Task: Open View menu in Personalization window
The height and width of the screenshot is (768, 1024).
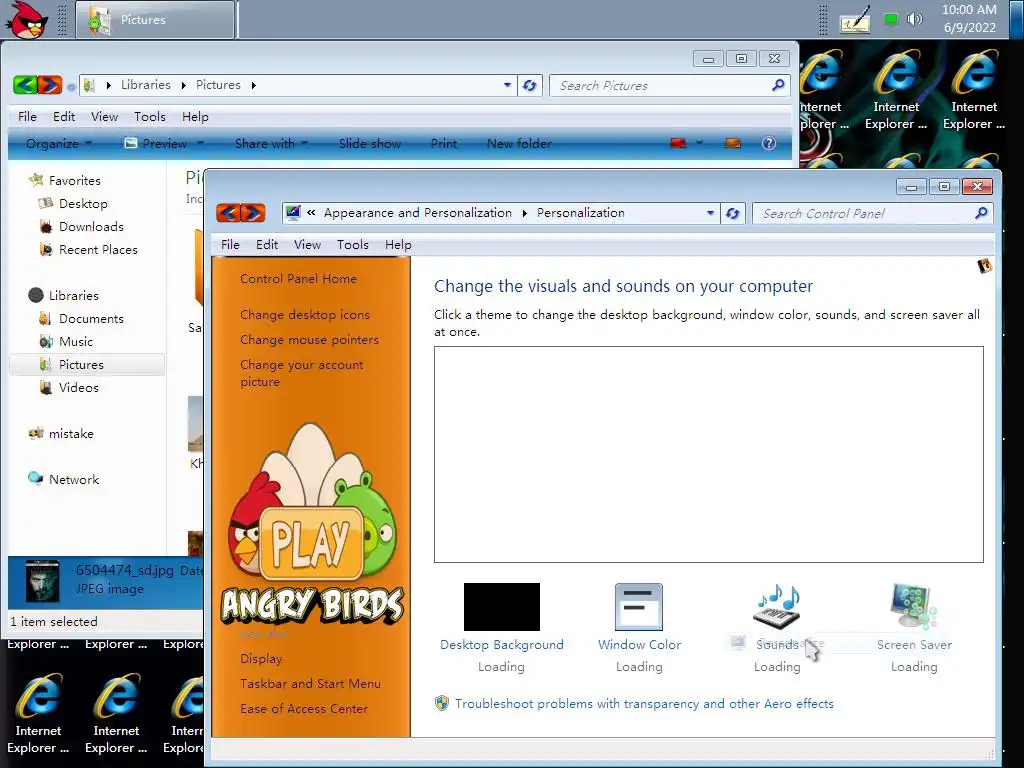Action: [307, 245]
